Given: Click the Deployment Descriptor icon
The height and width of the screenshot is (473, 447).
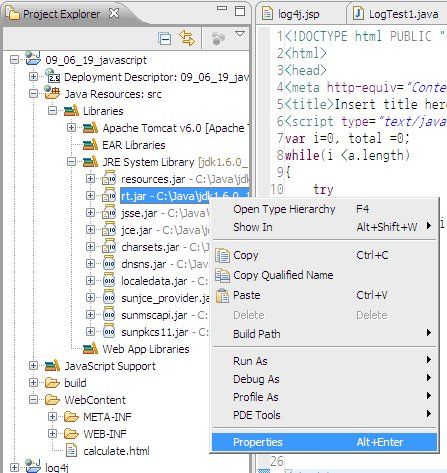Looking at the screenshot, I should [x=52, y=76].
